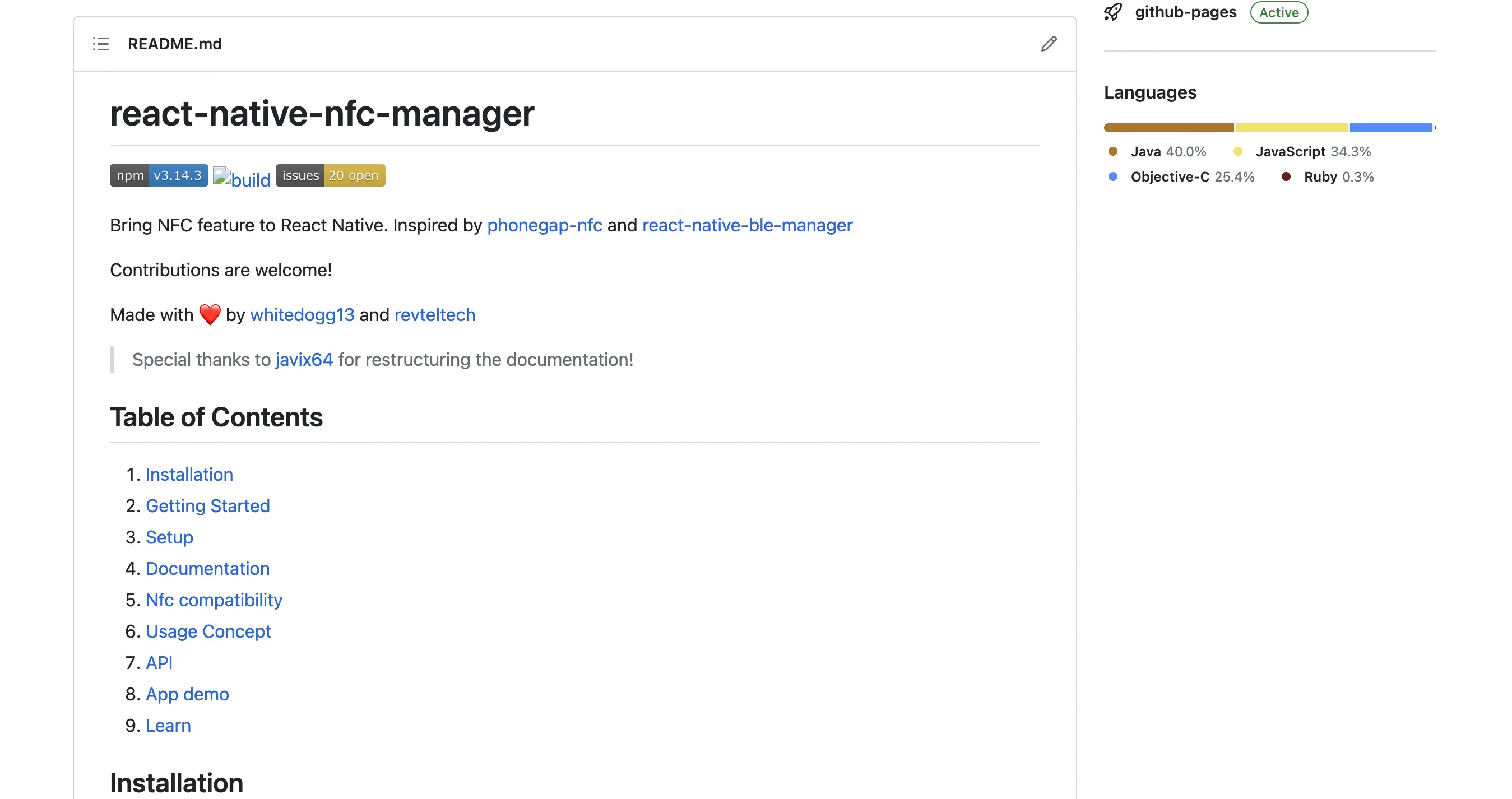Jump to the Documentation section
This screenshot has width=1512, height=799.
tap(208, 569)
